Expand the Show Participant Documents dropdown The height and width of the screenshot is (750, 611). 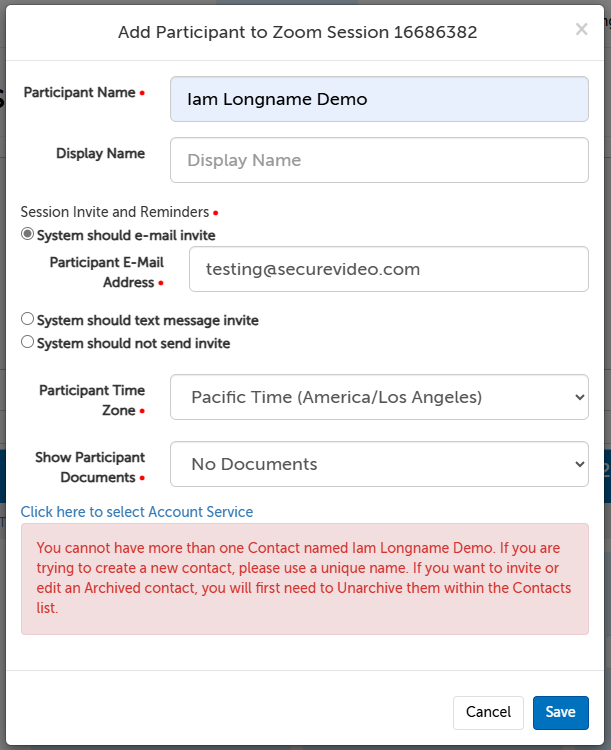[x=379, y=464]
